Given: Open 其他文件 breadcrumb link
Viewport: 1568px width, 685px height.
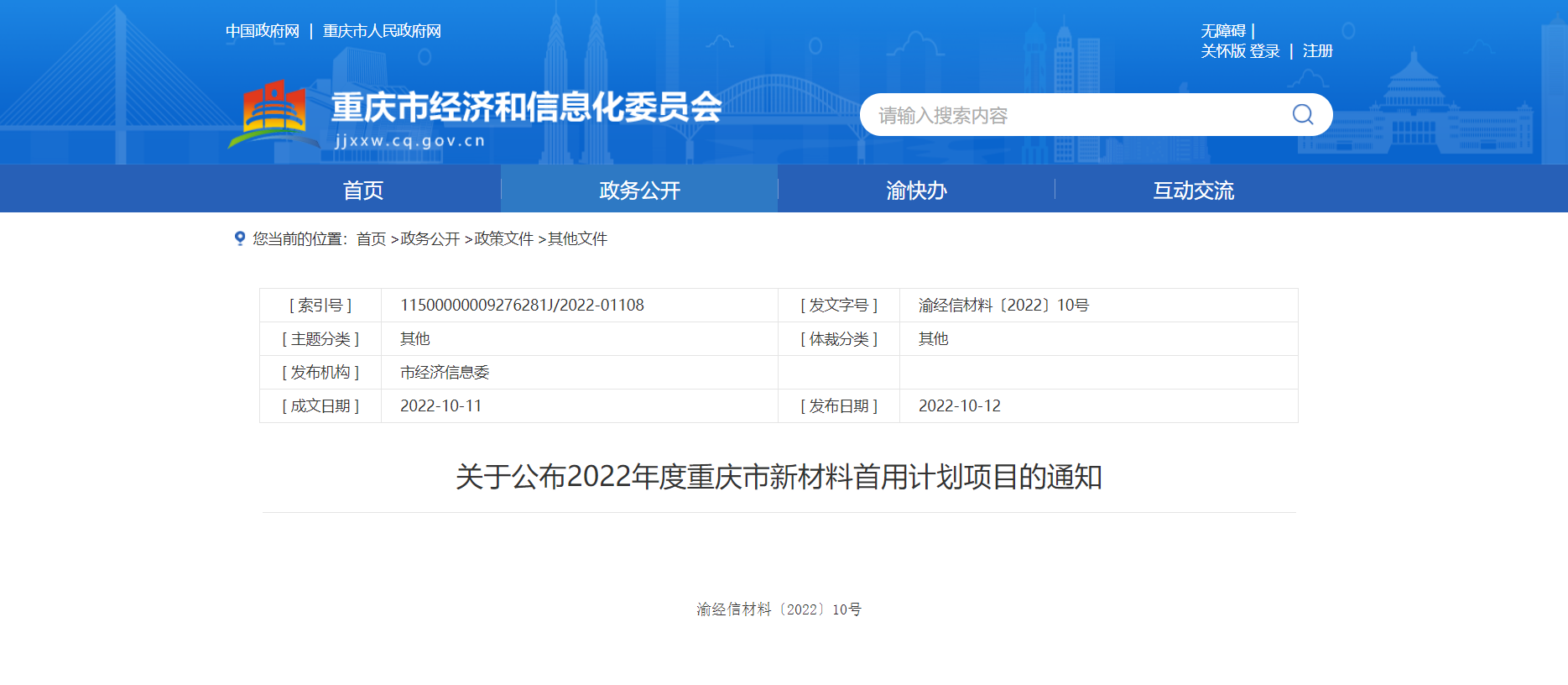Looking at the screenshot, I should 577,239.
